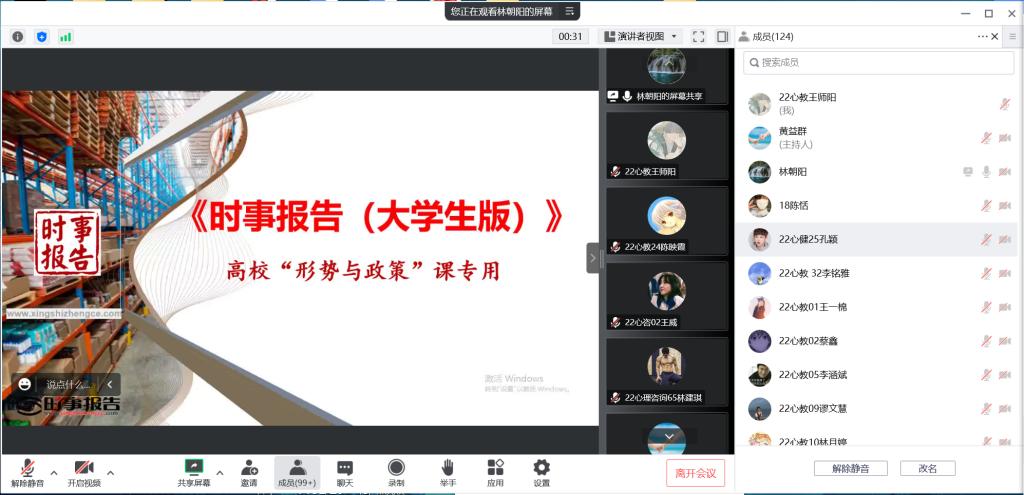
Task: Raise hand using 举手
Action: [x=448, y=472]
